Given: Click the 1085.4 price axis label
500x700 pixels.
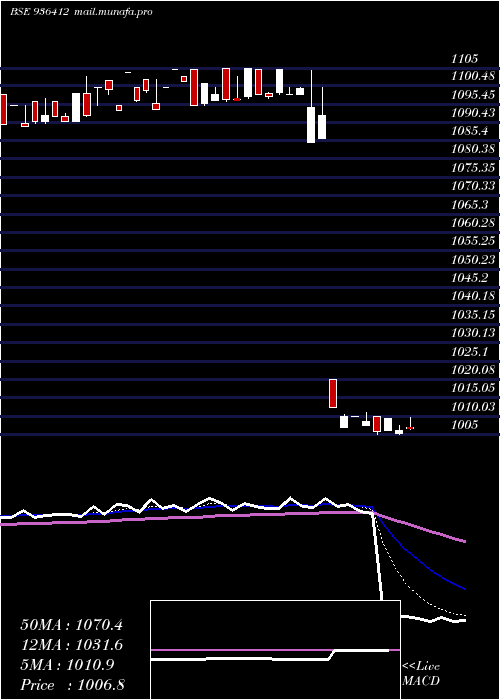Looking at the screenshot, I should click(470, 131).
